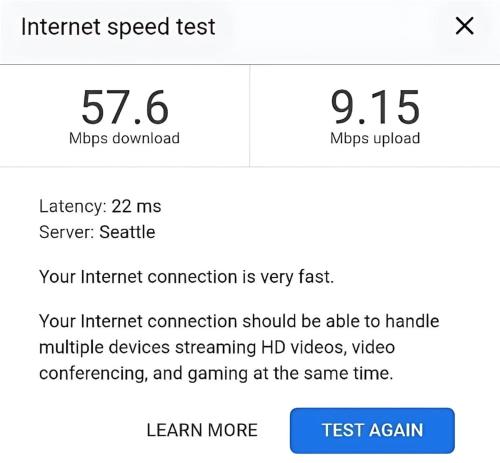Viewport: 500px width, 463px height.
Task: Click the line mentioning HD videos
Action: tap(217, 347)
